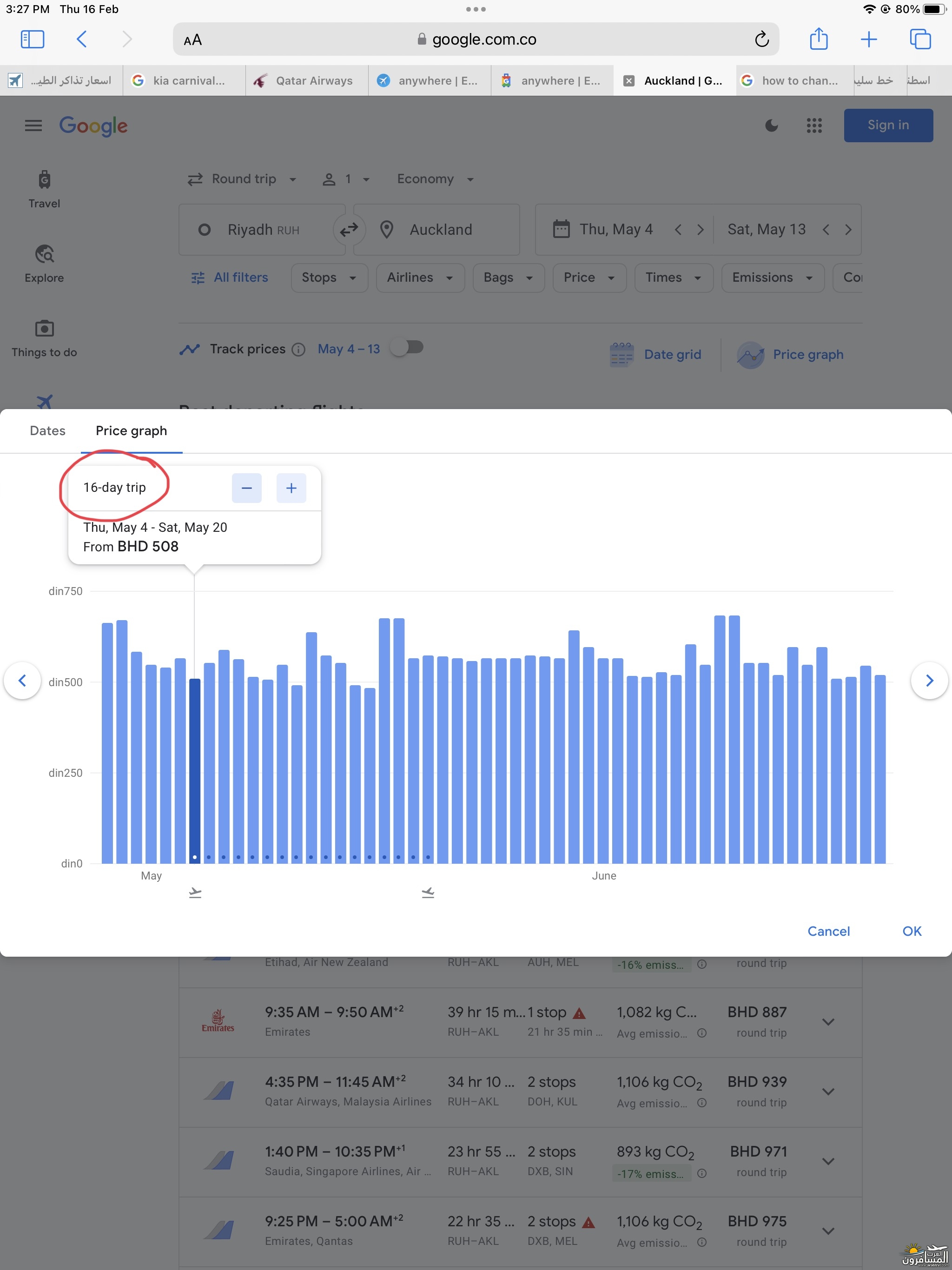952x1270 pixels.
Task: Switch to the Dates tab
Action: click(48, 431)
